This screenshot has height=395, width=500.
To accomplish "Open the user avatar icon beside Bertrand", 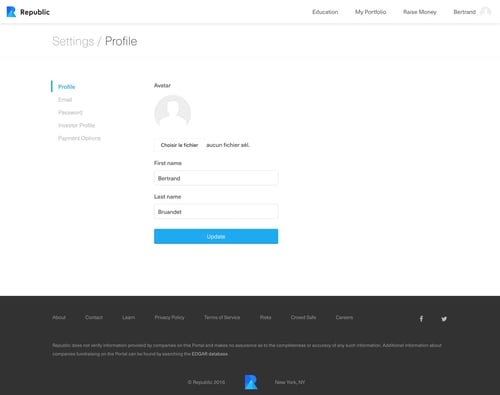I will tap(485, 12).
